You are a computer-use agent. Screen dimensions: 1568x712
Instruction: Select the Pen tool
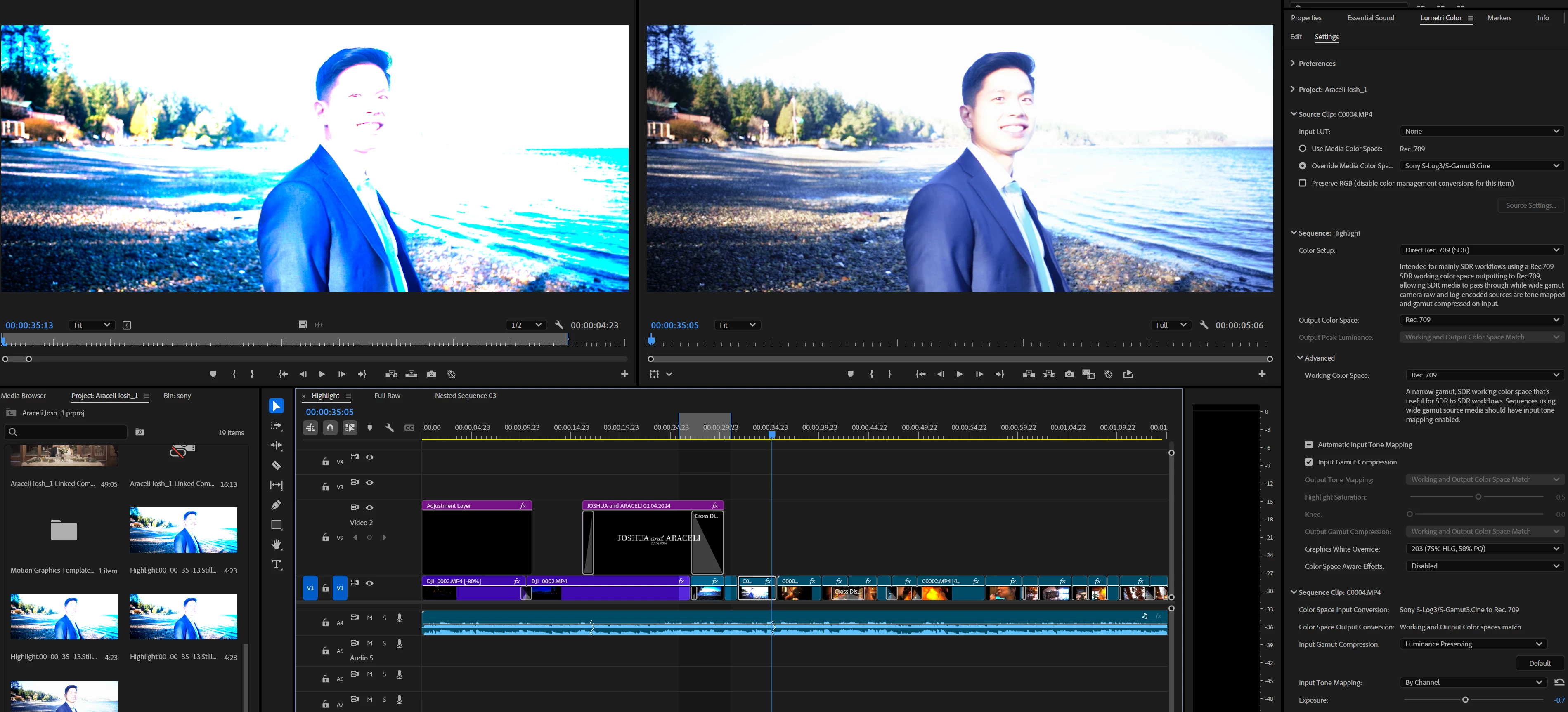point(277,505)
